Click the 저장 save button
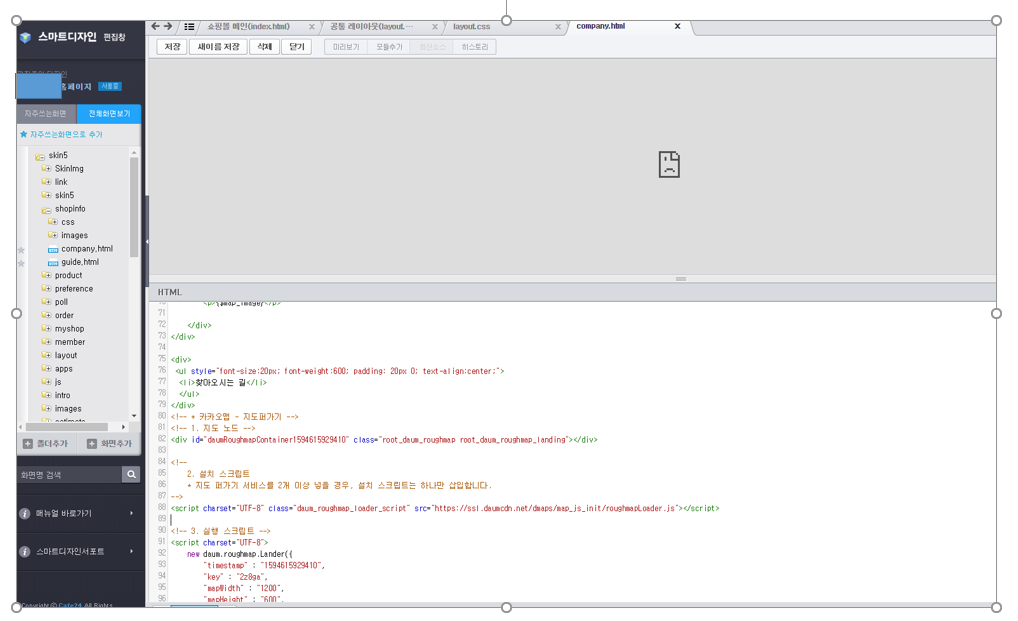1018x621 pixels. click(172, 47)
